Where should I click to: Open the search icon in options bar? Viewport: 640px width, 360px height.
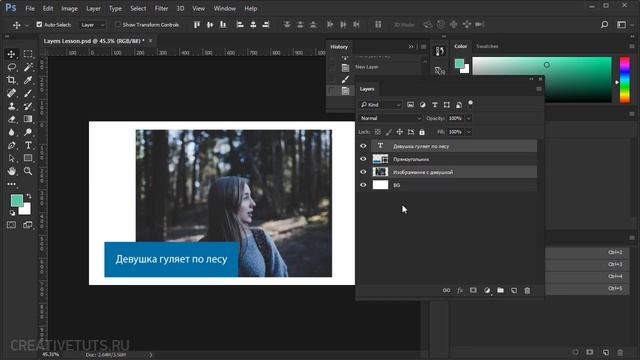pos(604,24)
